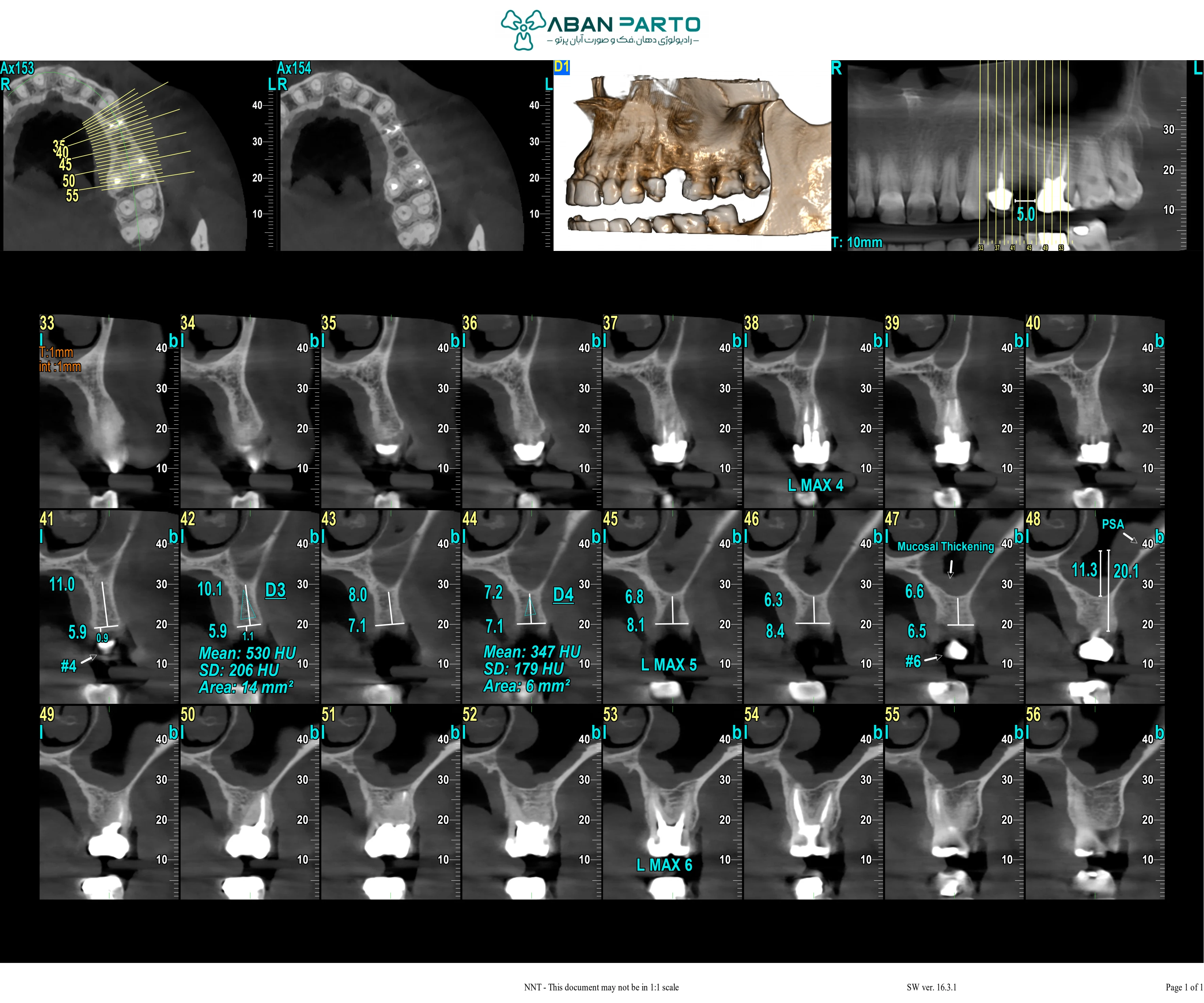The image size is (1204, 1003).
Task: Click the 8.0 measurement in slice 43
Action: tap(358, 594)
